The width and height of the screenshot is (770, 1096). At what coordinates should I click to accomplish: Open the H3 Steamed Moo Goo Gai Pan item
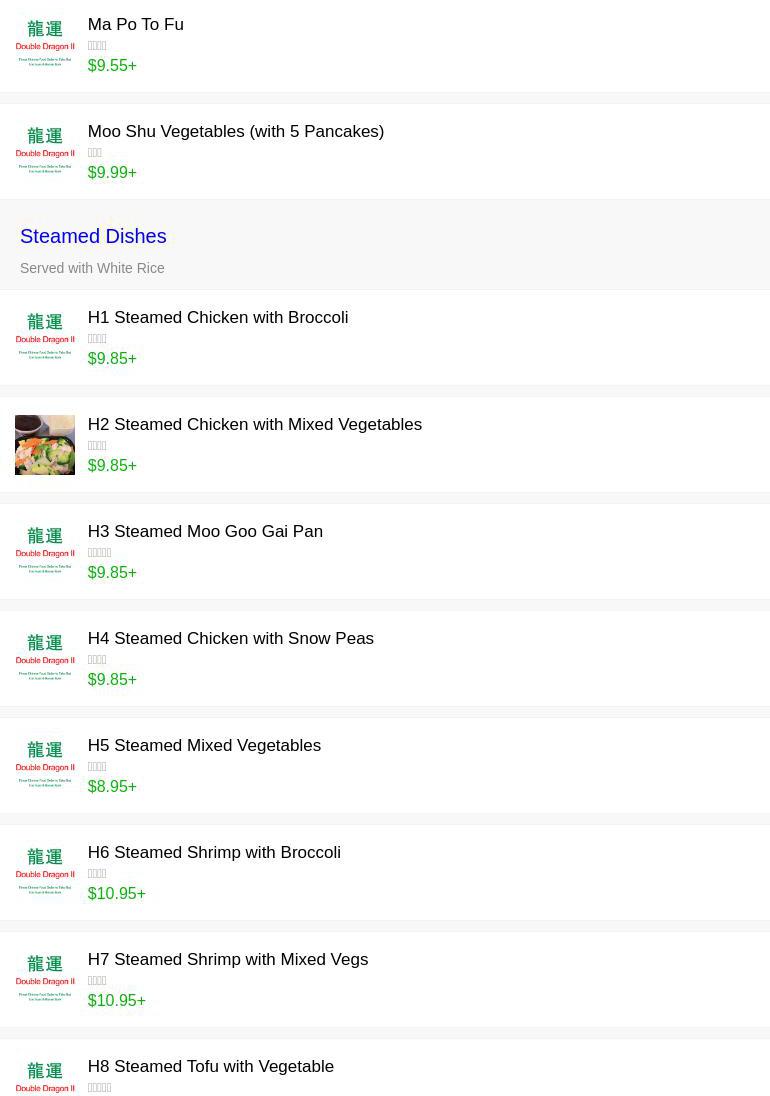205,532
